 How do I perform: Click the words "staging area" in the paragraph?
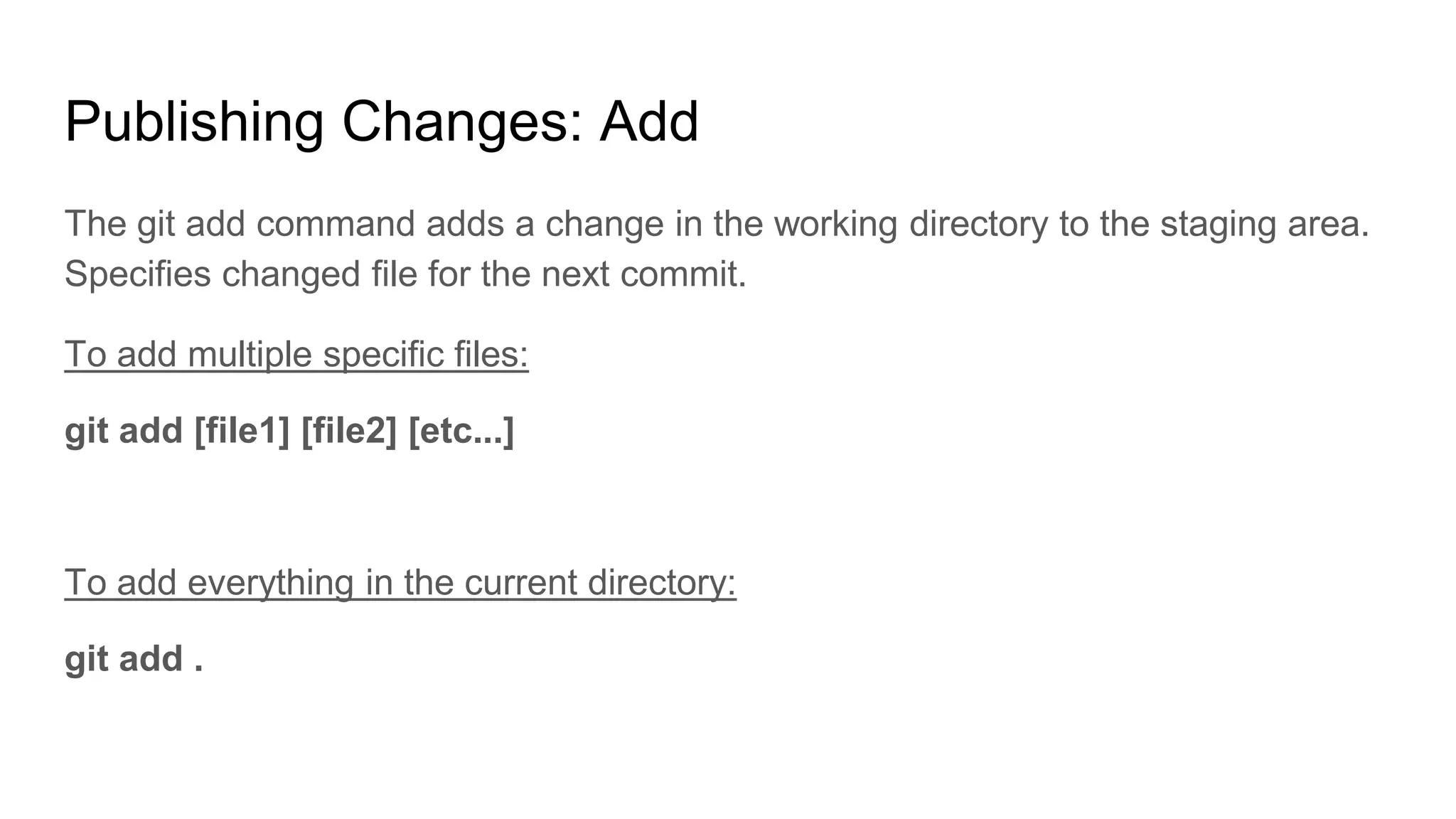coord(1265,225)
